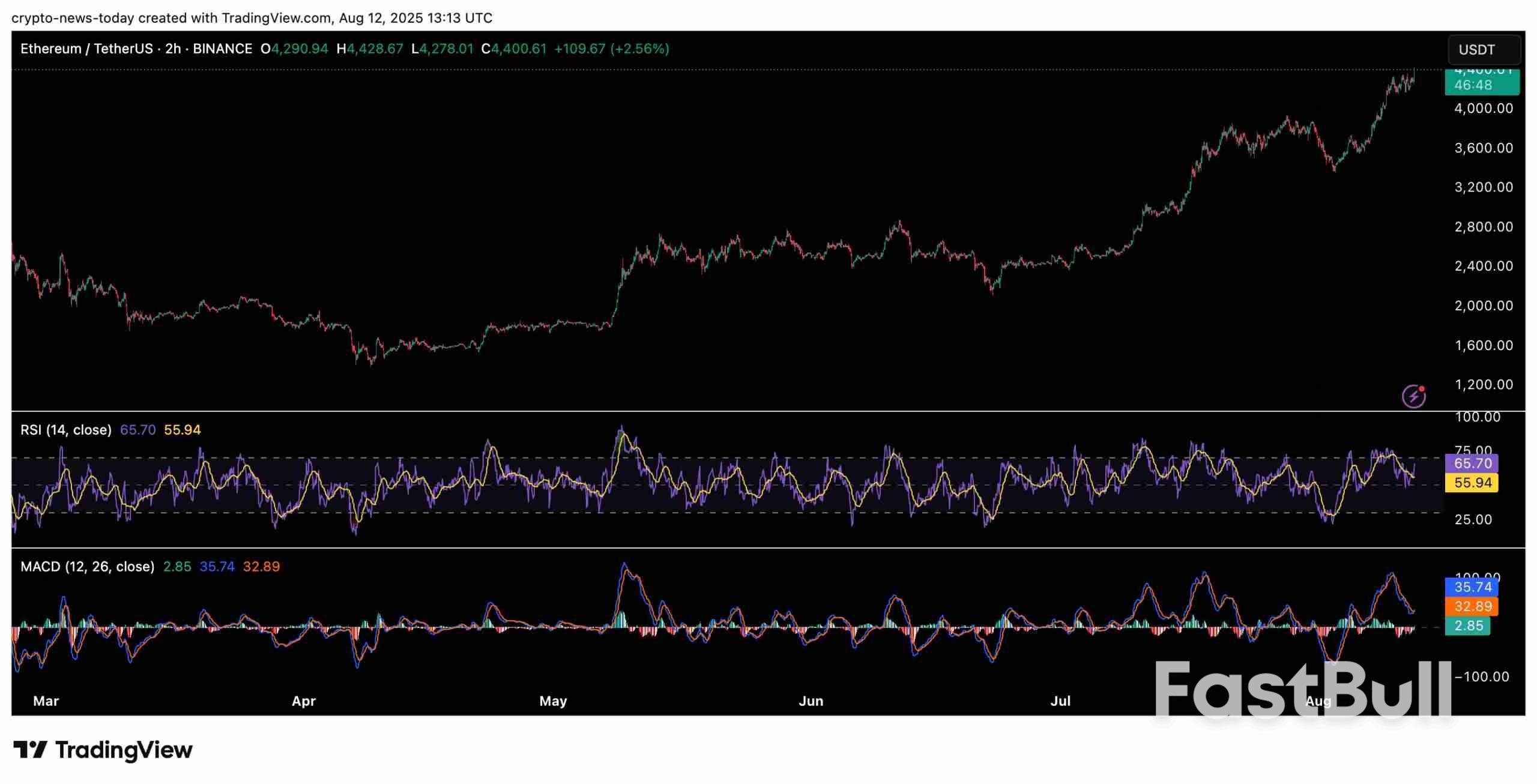The height and width of the screenshot is (784, 1537).
Task: Click the green current price countdown tag
Action: coord(1481,82)
